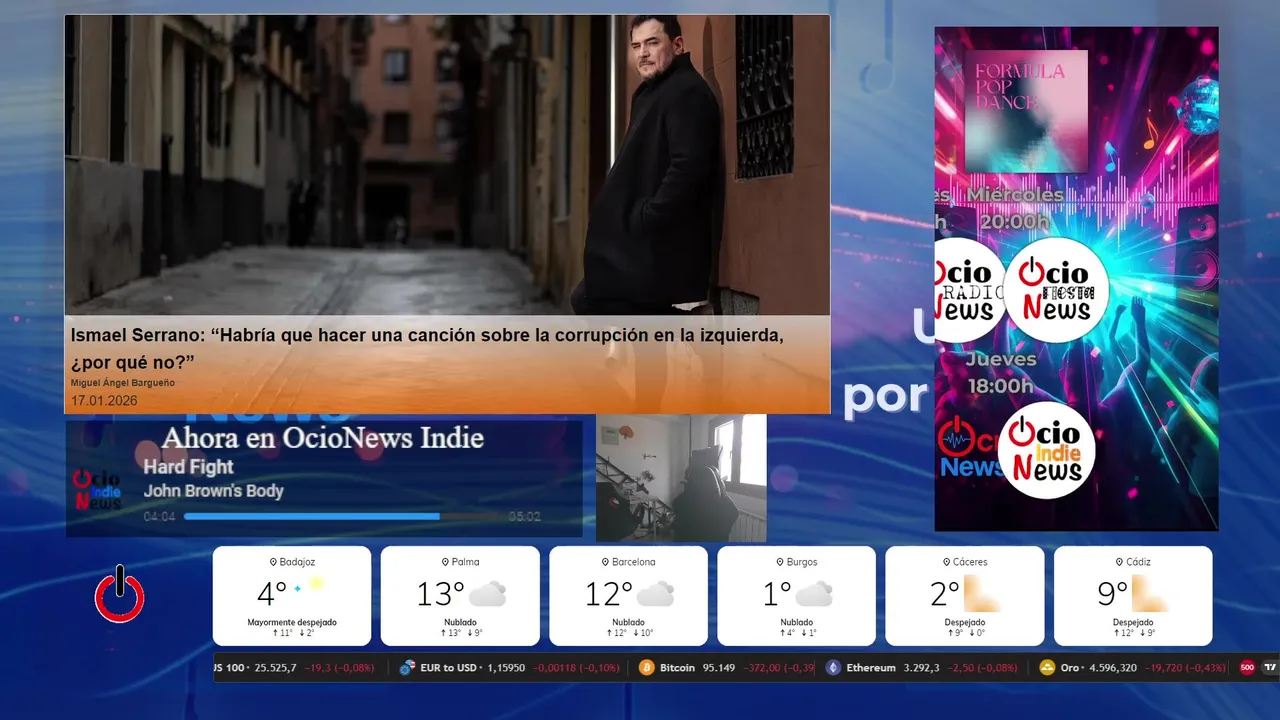Screen dimensions: 1280x720
Task: Open the Ismael Serrano news headline
Action: (427, 348)
